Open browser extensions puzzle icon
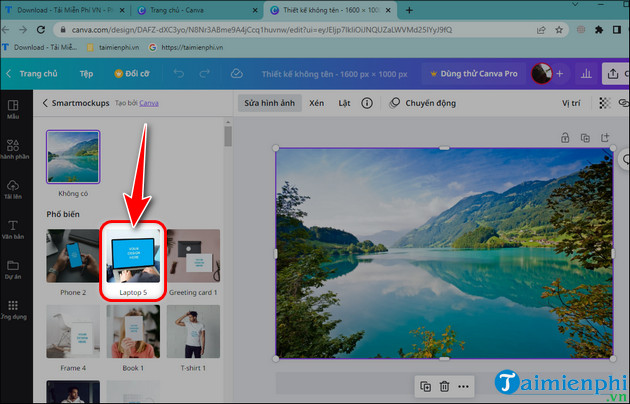This screenshot has height=404, width=630. click(599, 30)
